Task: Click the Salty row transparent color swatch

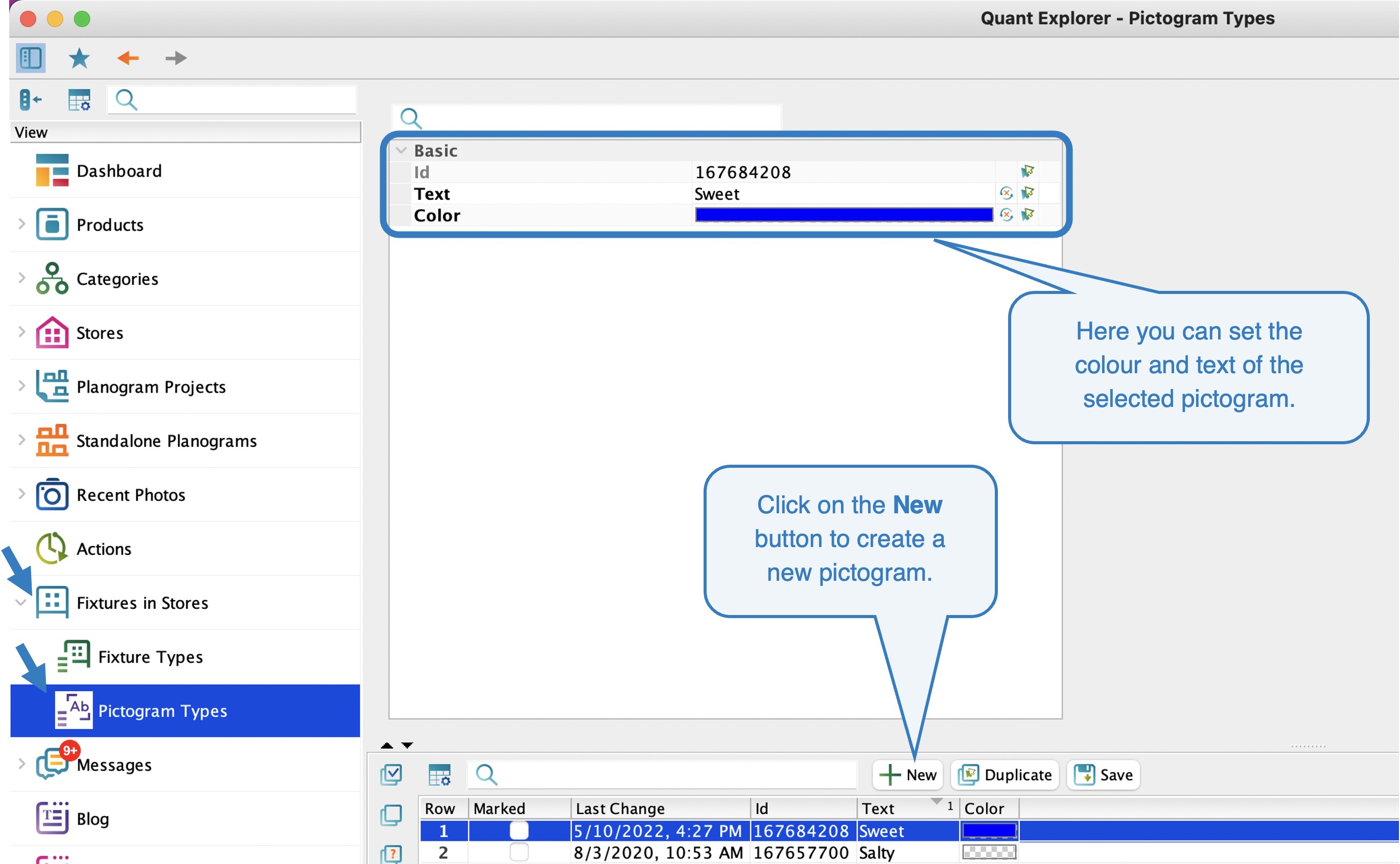Action: [990, 852]
